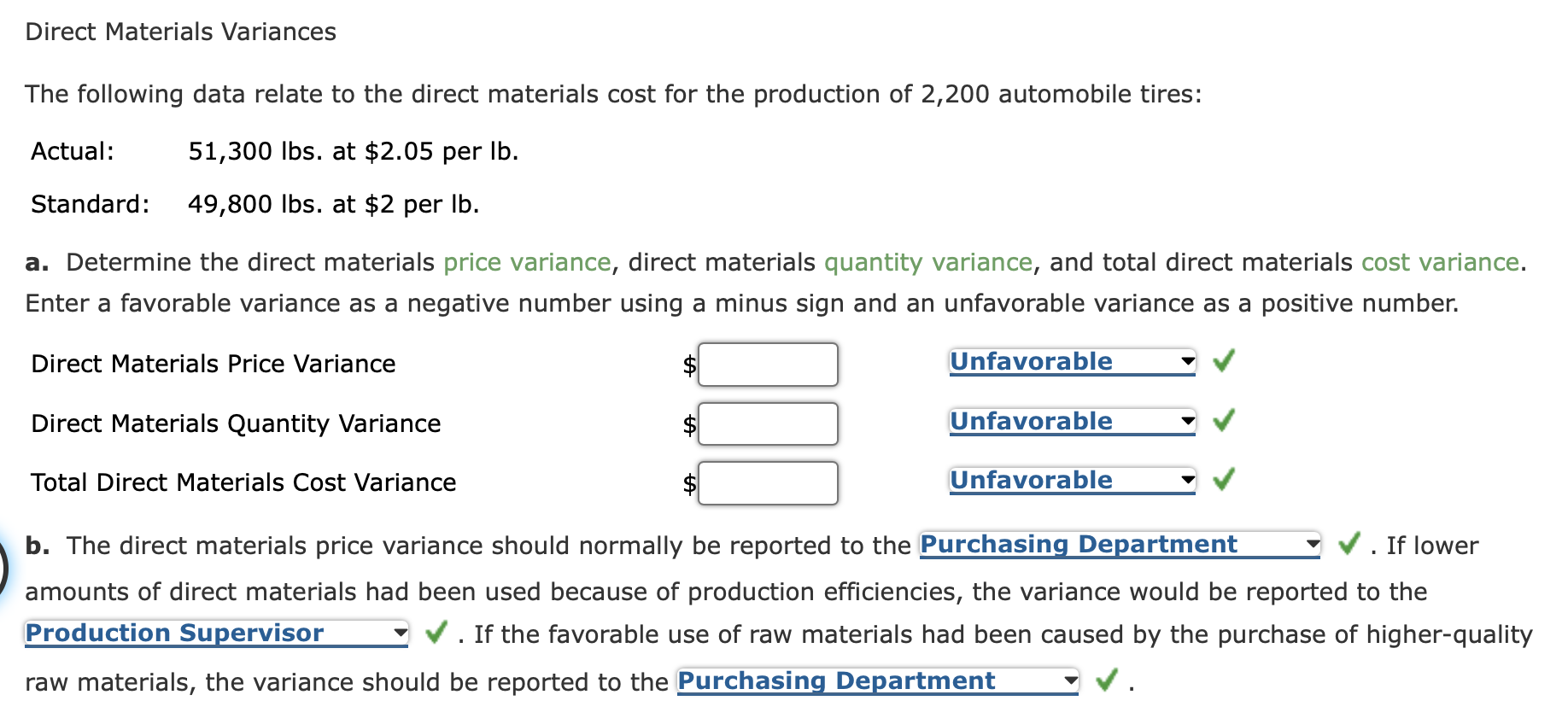This screenshot has height=724, width=1568.
Task: Click the checkmark beside Total Cost Variance dropdown
Action: [x=1223, y=480]
